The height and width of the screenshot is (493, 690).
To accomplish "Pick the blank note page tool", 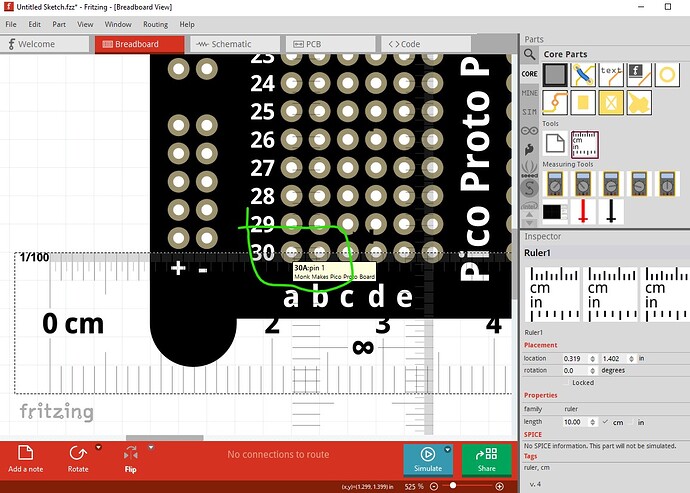I will (x=555, y=143).
